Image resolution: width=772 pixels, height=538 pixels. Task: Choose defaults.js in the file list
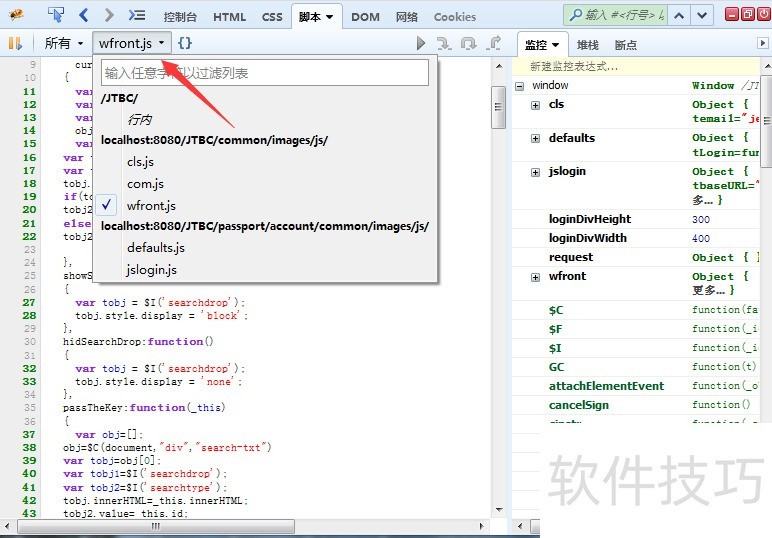155,248
